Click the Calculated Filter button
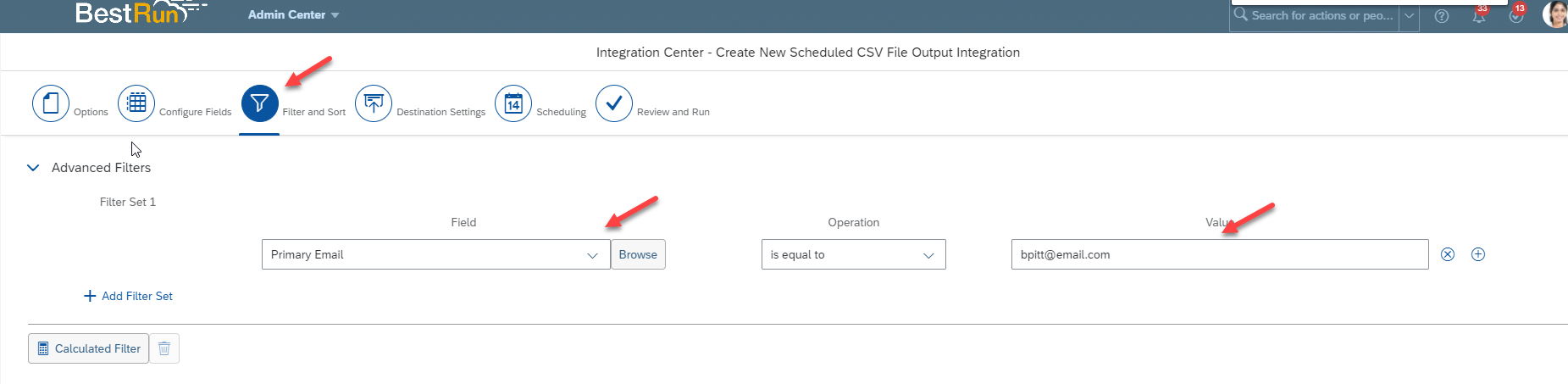 (x=89, y=348)
